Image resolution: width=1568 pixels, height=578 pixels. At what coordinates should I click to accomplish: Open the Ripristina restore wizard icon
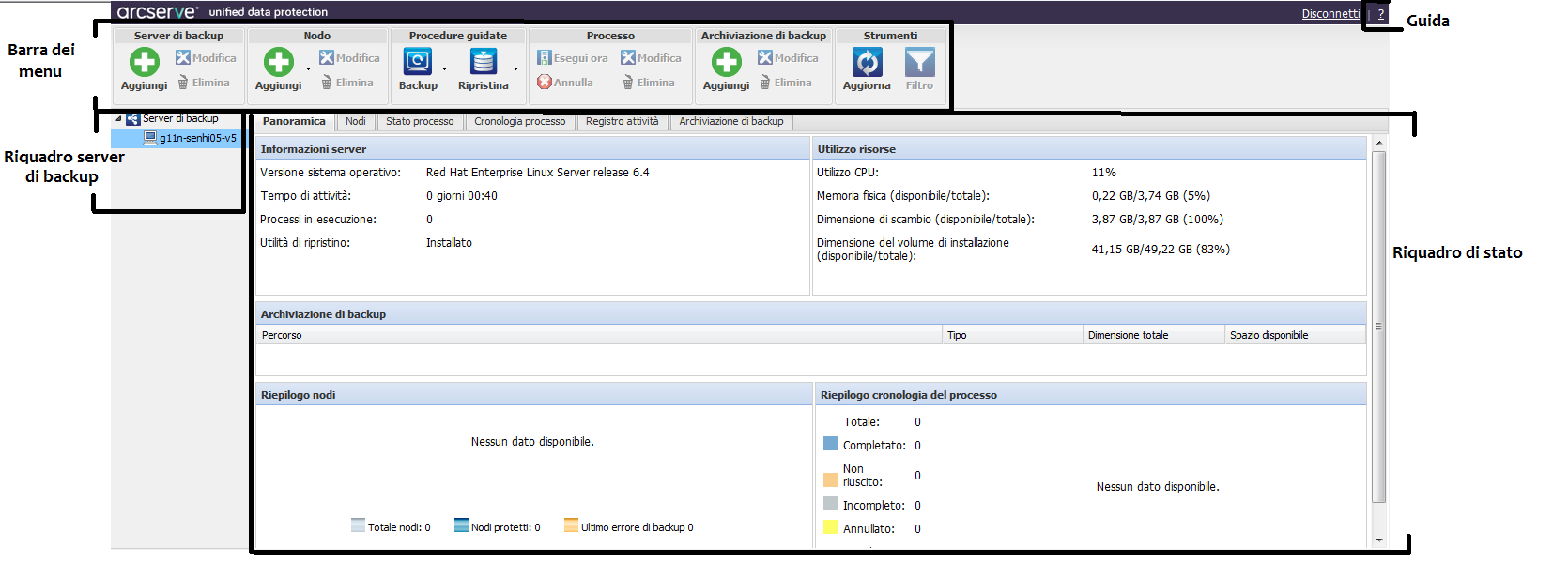[x=483, y=63]
